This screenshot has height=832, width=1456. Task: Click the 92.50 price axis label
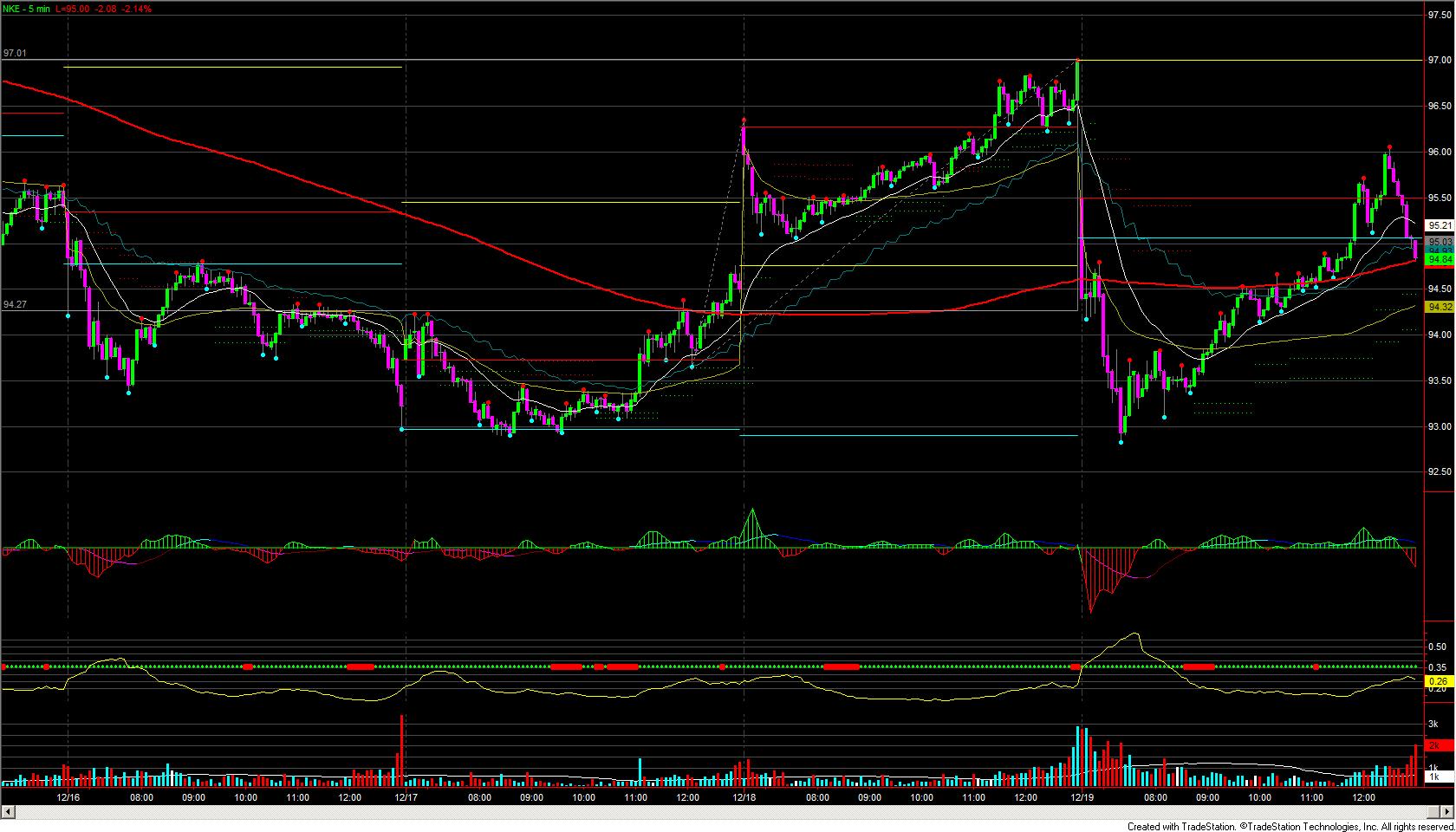pyautogui.click(x=1440, y=471)
